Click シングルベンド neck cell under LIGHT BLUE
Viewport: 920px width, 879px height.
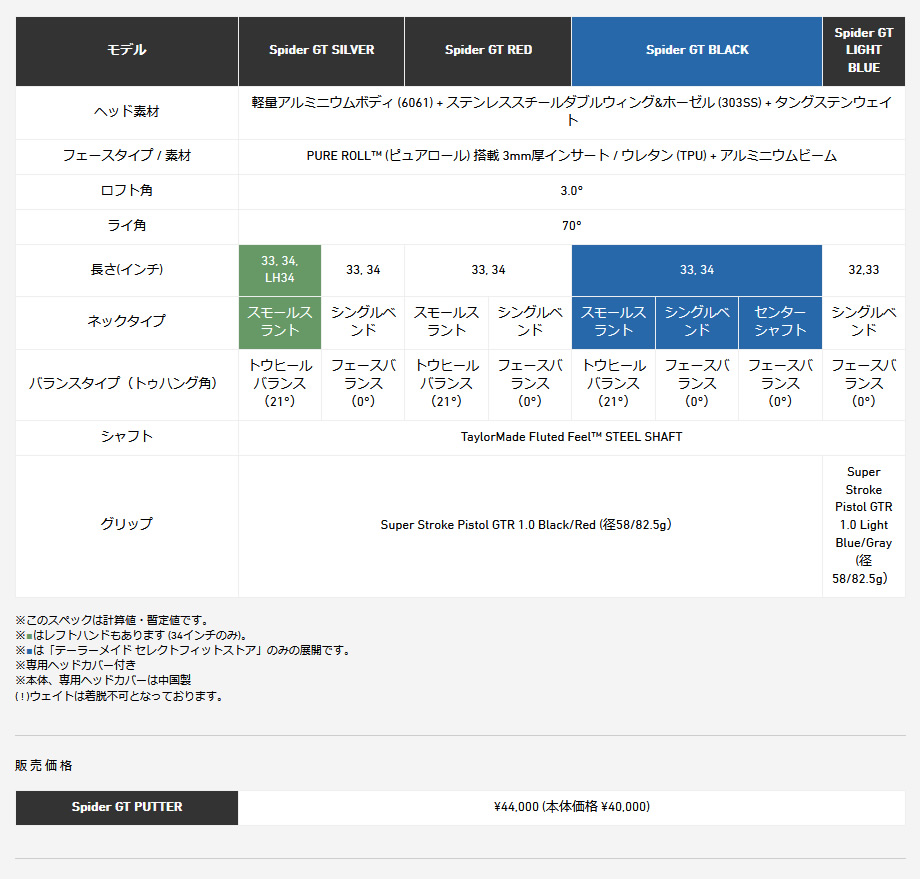[x=864, y=322]
